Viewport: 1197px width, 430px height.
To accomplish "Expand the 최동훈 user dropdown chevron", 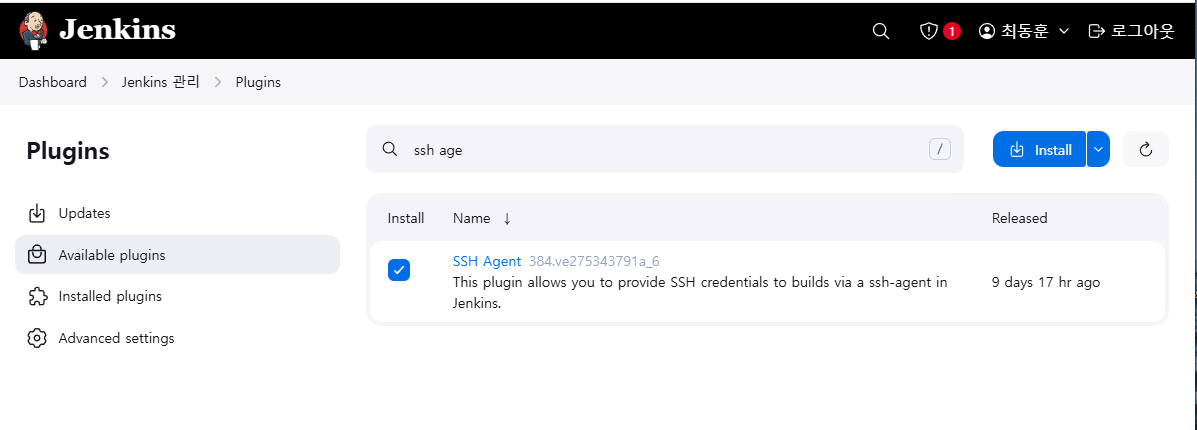I will point(1064,31).
